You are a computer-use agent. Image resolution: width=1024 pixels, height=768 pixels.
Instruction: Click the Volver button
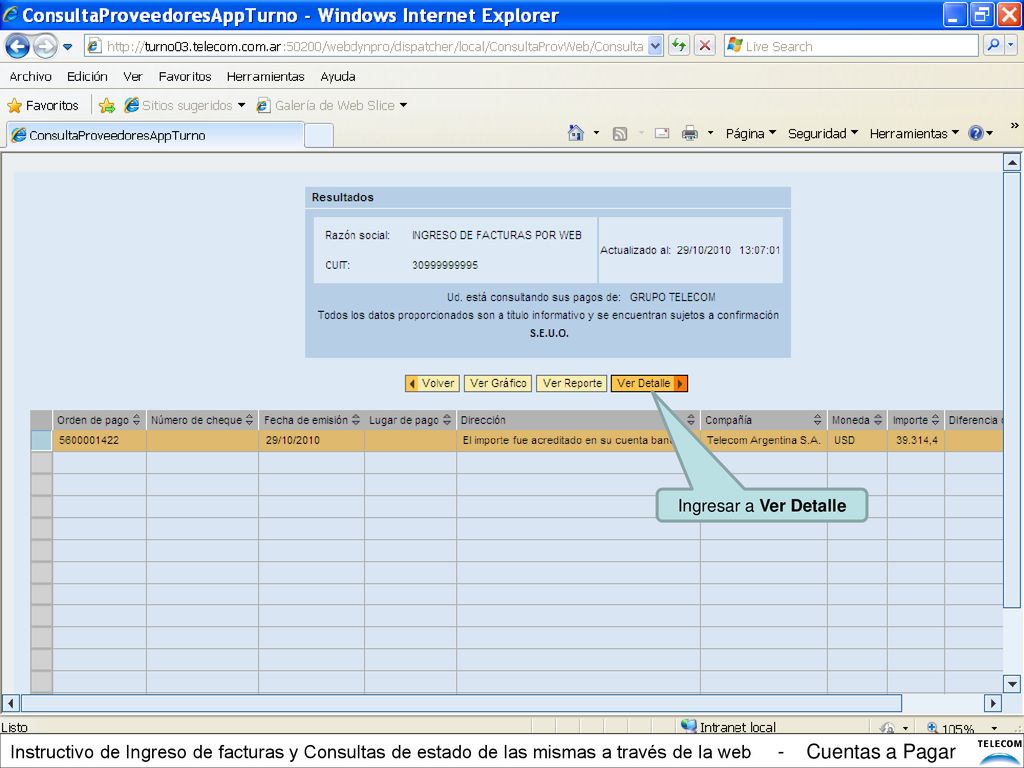tap(432, 383)
